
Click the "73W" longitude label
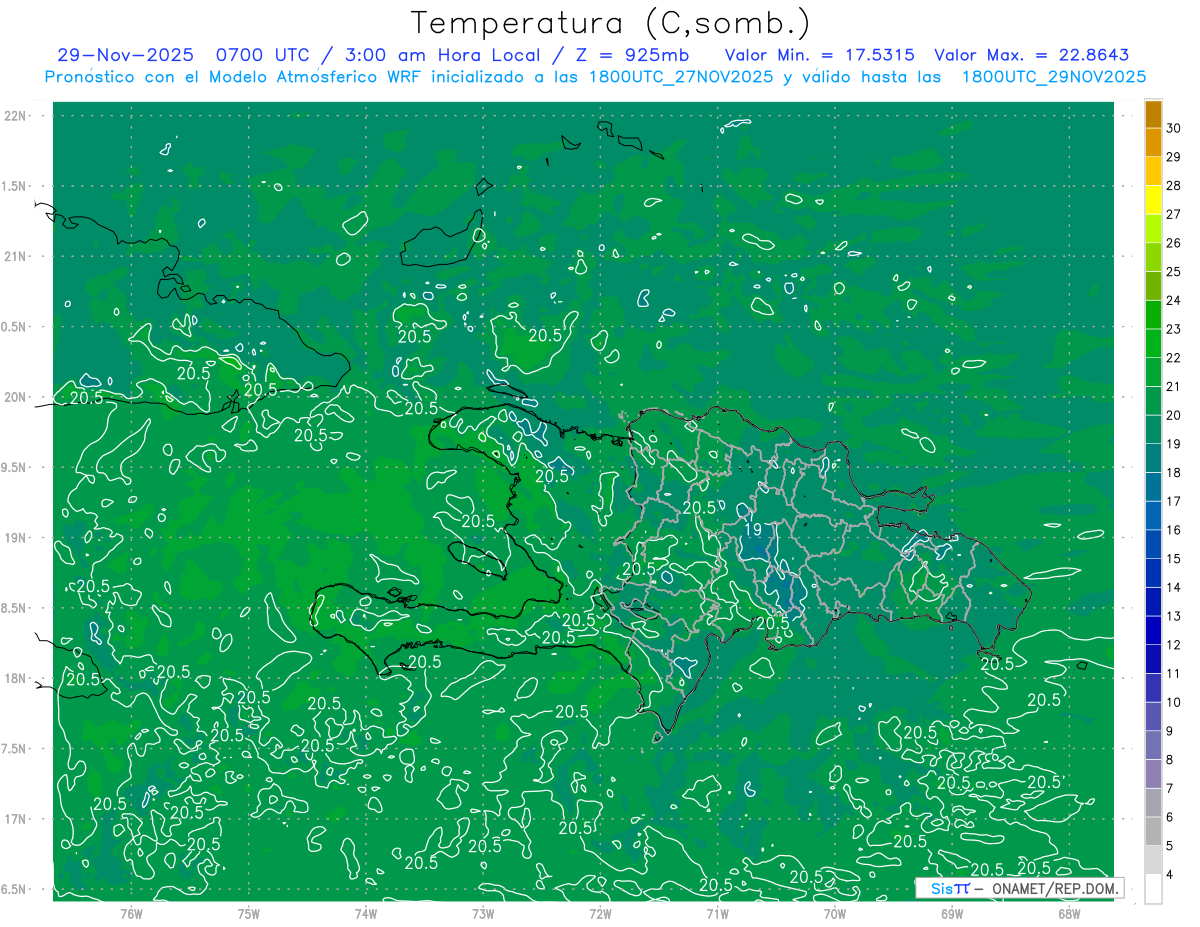click(483, 913)
